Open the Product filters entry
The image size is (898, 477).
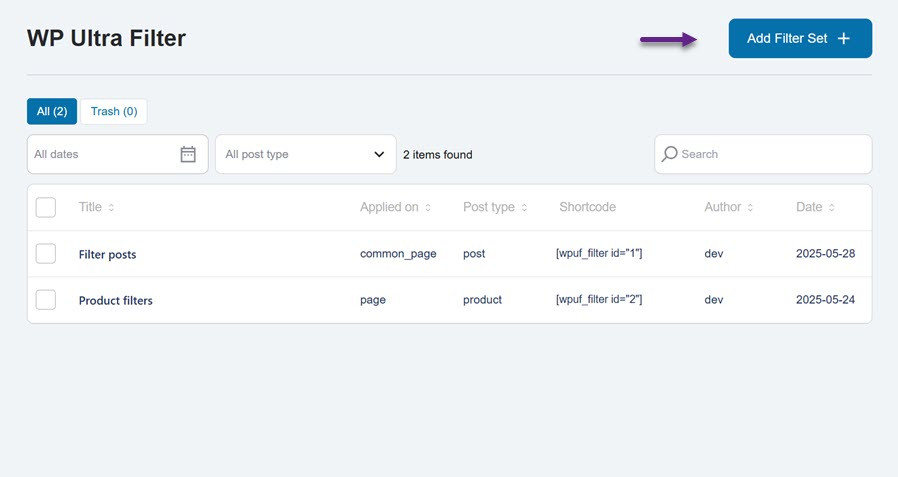click(115, 300)
